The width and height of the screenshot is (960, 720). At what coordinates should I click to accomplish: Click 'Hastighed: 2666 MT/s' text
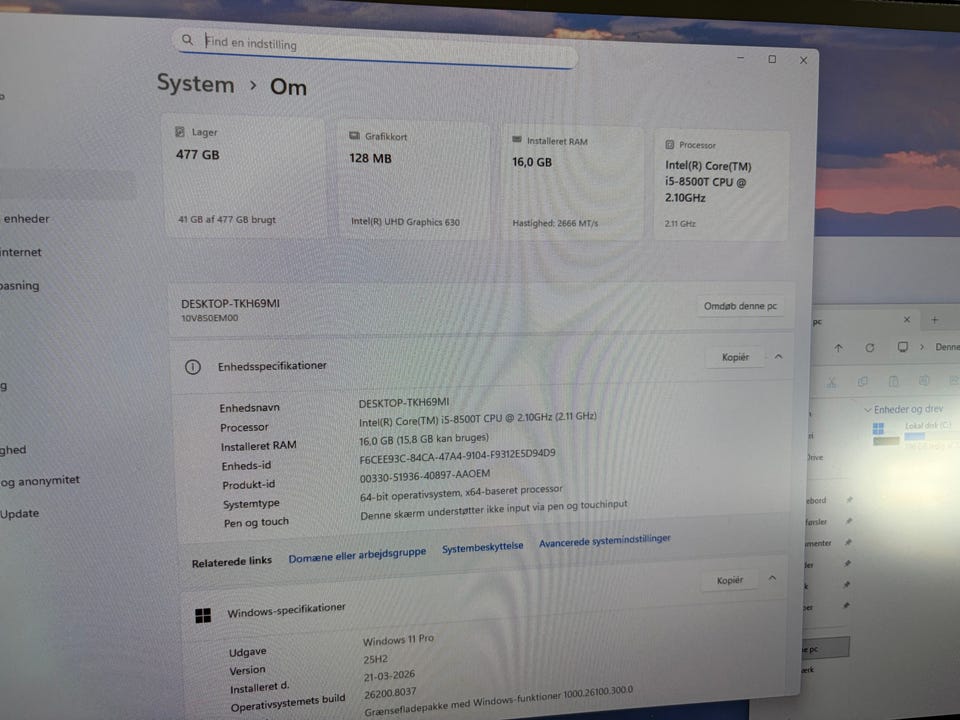coord(555,223)
